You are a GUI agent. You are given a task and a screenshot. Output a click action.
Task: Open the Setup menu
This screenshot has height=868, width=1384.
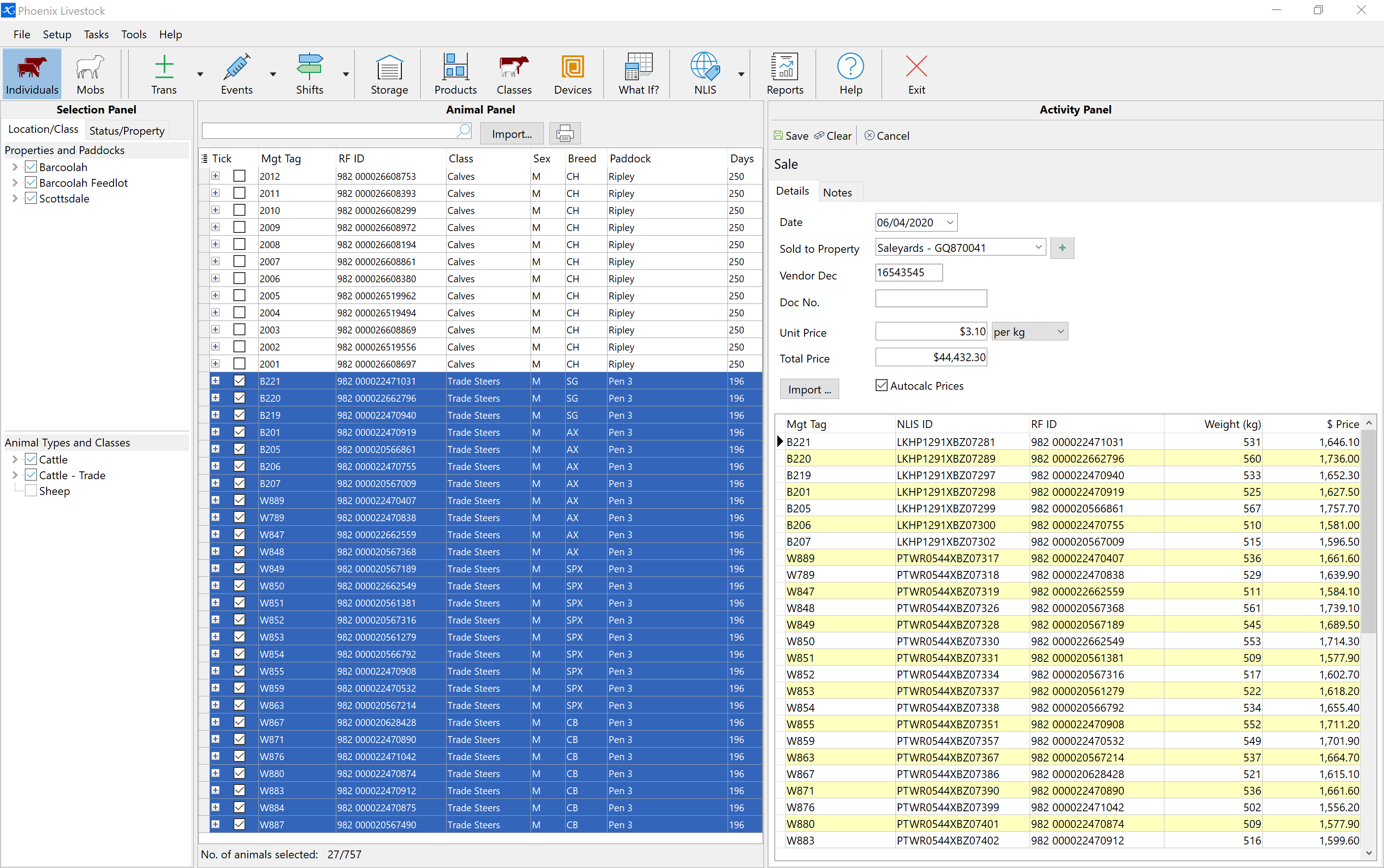click(57, 35)
